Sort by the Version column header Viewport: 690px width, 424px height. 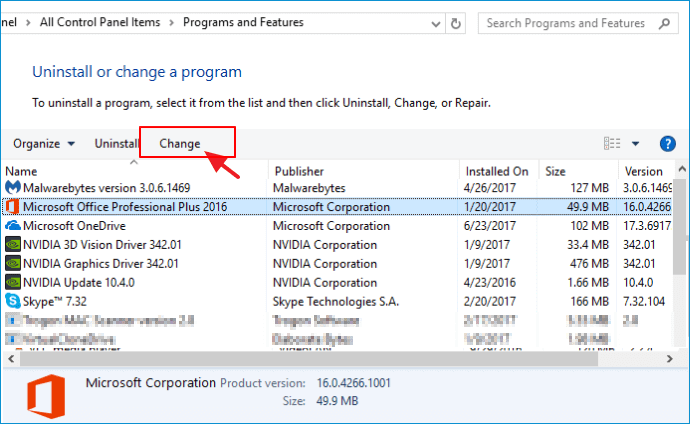point(646,171)
